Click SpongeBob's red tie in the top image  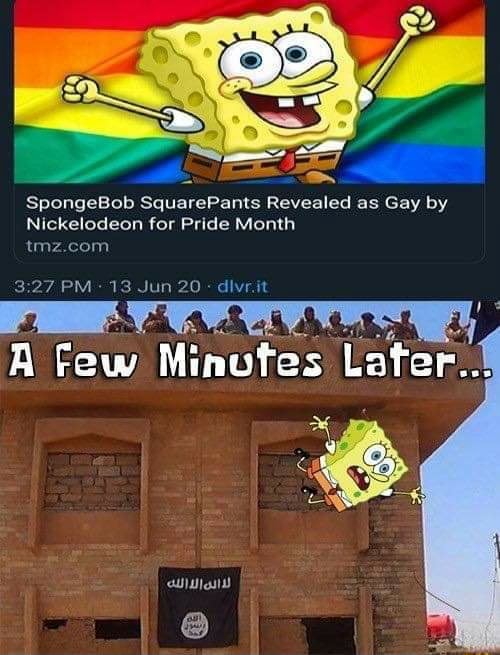[287, 160]
